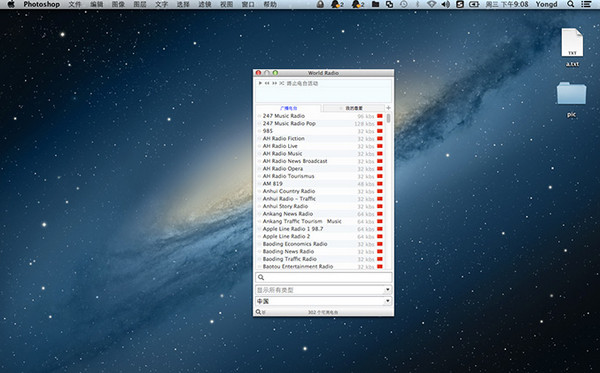Click the red flag on AH Radio Fiction row
This screenshot has width=600, height=373.
coord(380,138)
